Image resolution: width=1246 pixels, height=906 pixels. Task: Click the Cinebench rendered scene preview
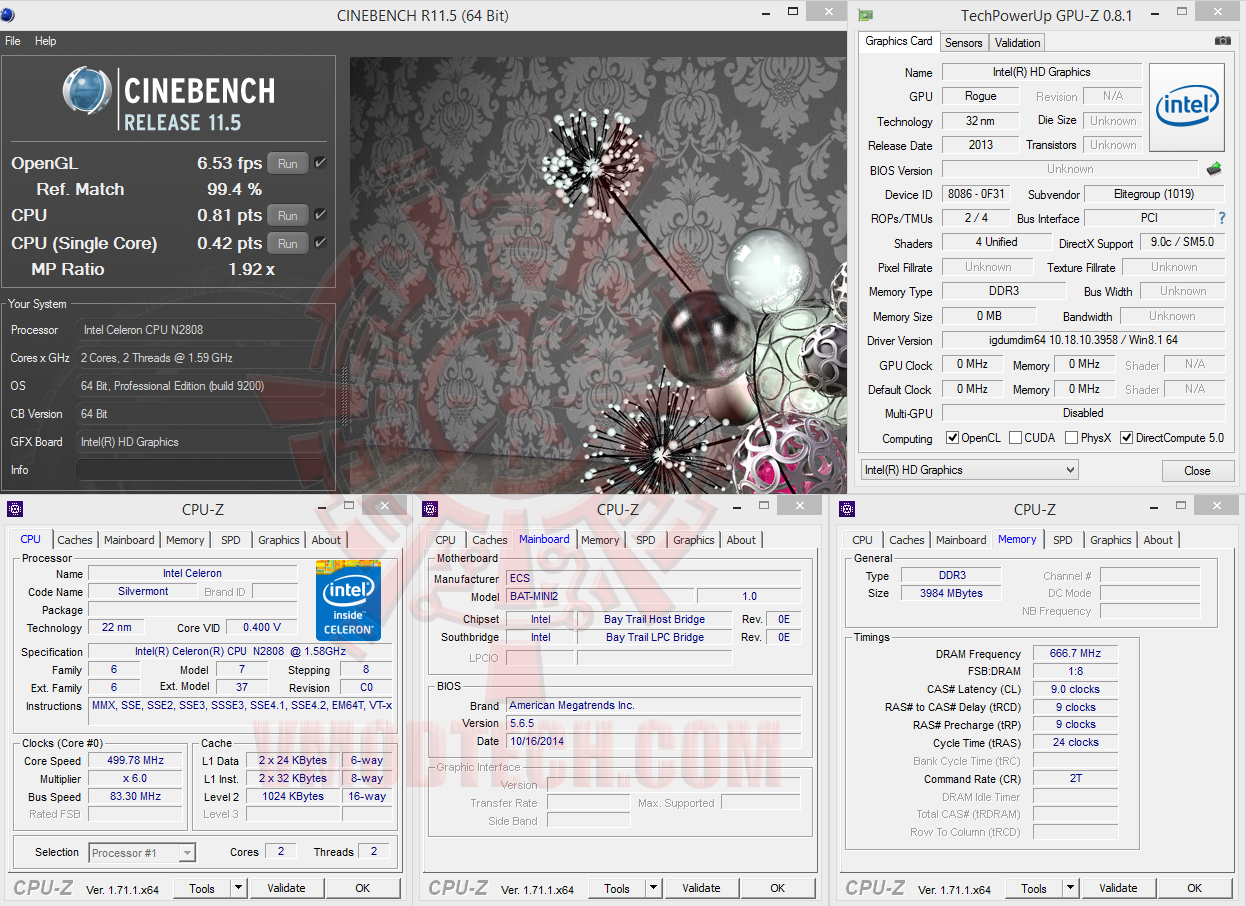pyautogui.click(x=598, y=274)
